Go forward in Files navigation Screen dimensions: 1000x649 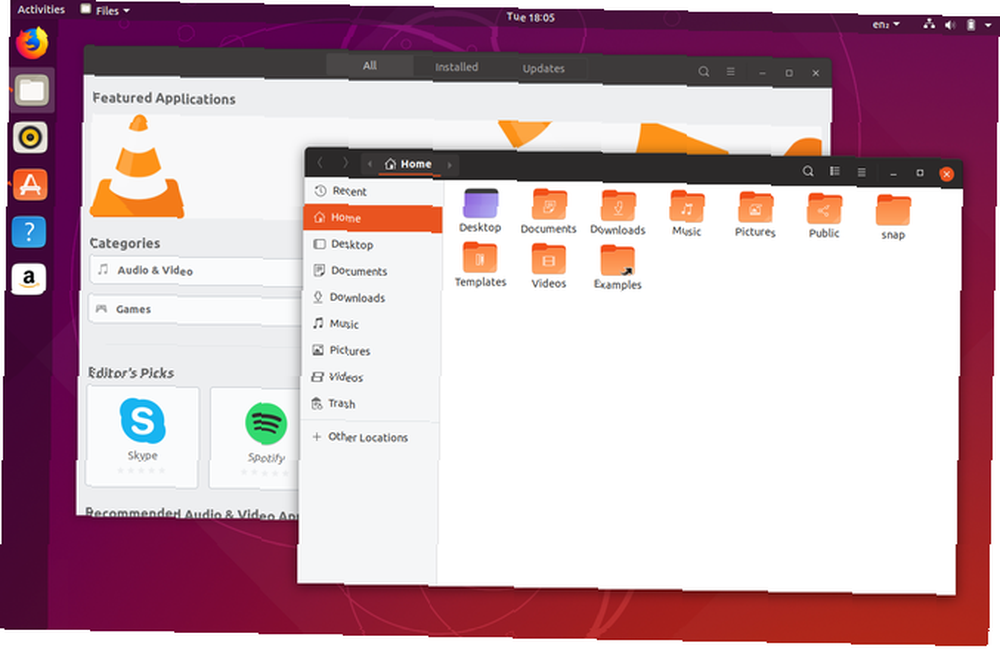coord(345,163)
